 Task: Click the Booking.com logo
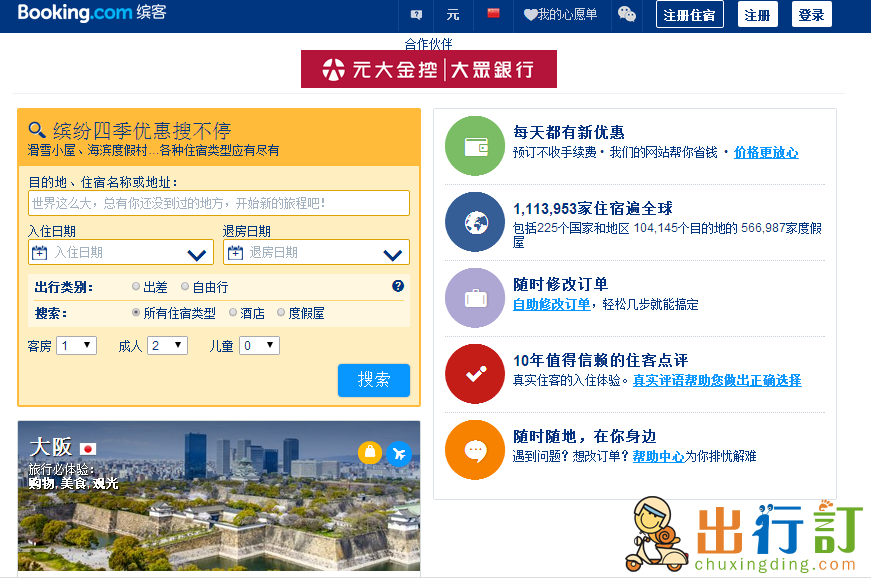92,12
